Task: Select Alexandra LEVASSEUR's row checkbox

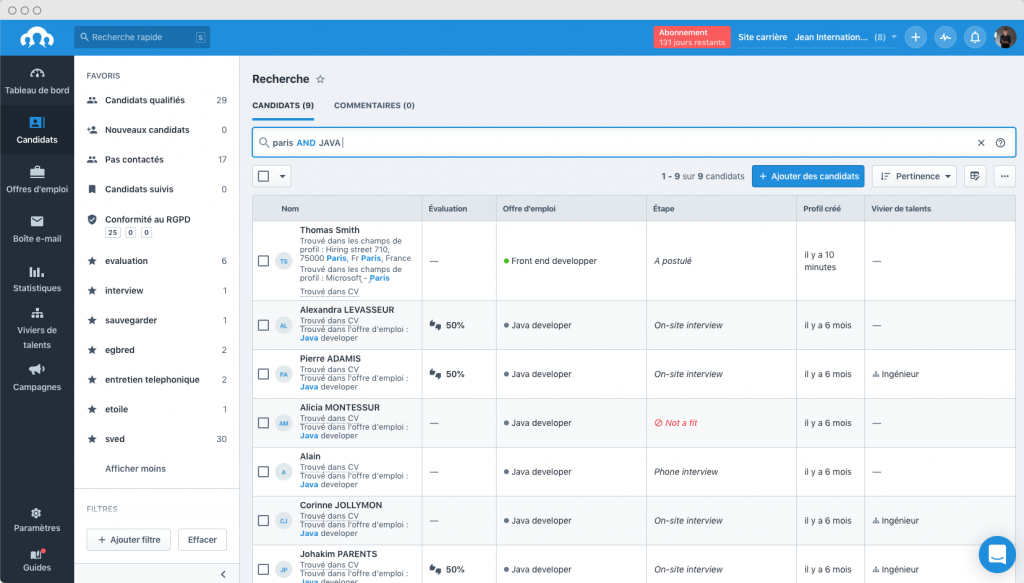Action: tap(263, 325)
